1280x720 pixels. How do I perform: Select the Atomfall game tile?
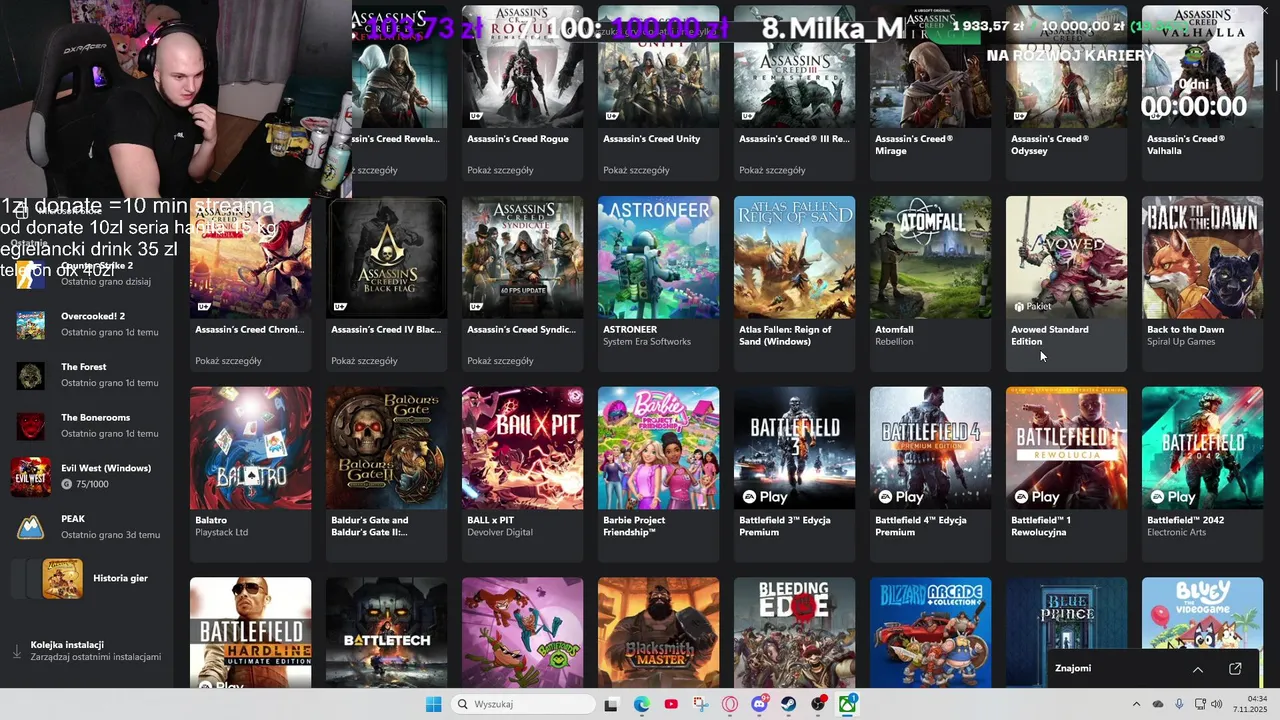[x=930, y=284]
